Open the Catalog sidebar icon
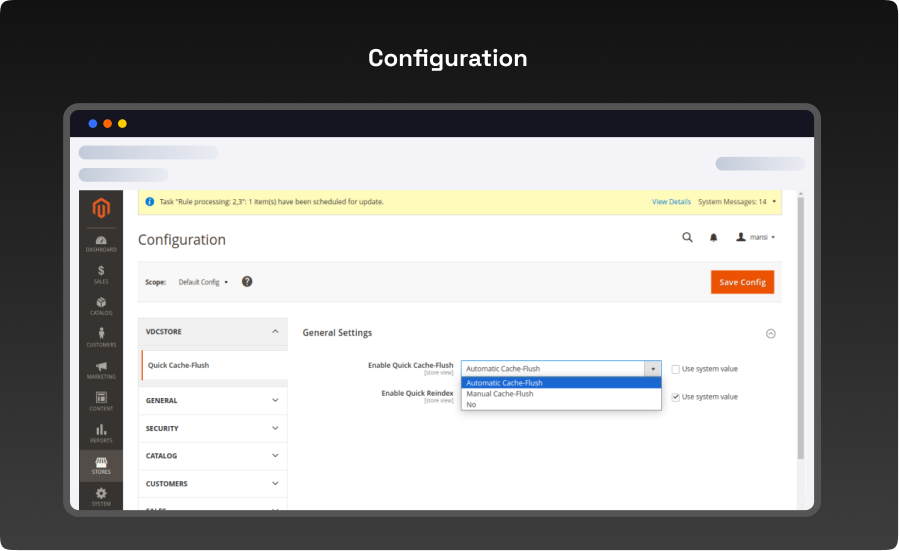Screen dimensions: 899x551 pyautogui.click(x=101, y=305)
